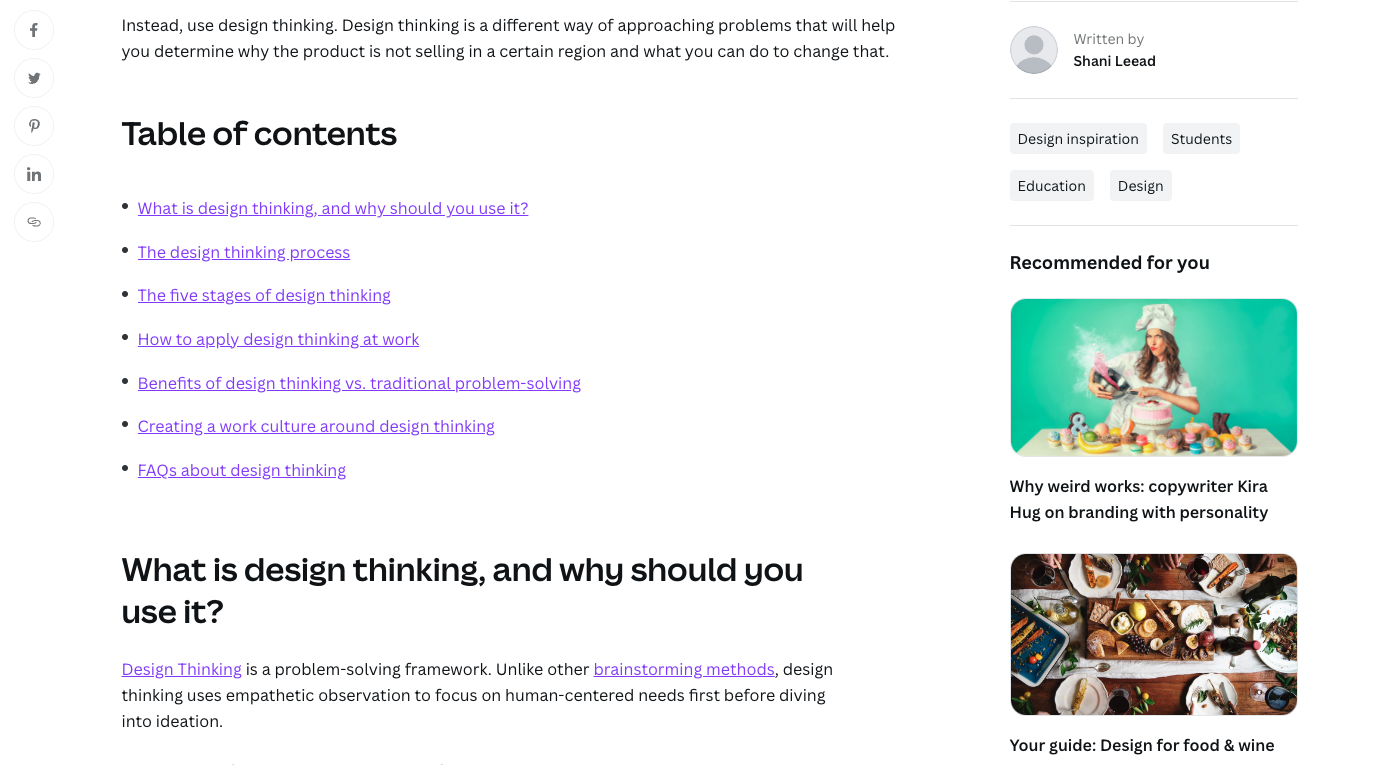Open 'Creating a work culture' contents link
Viewport: 1398px width, 765px height.
[316, 426]
